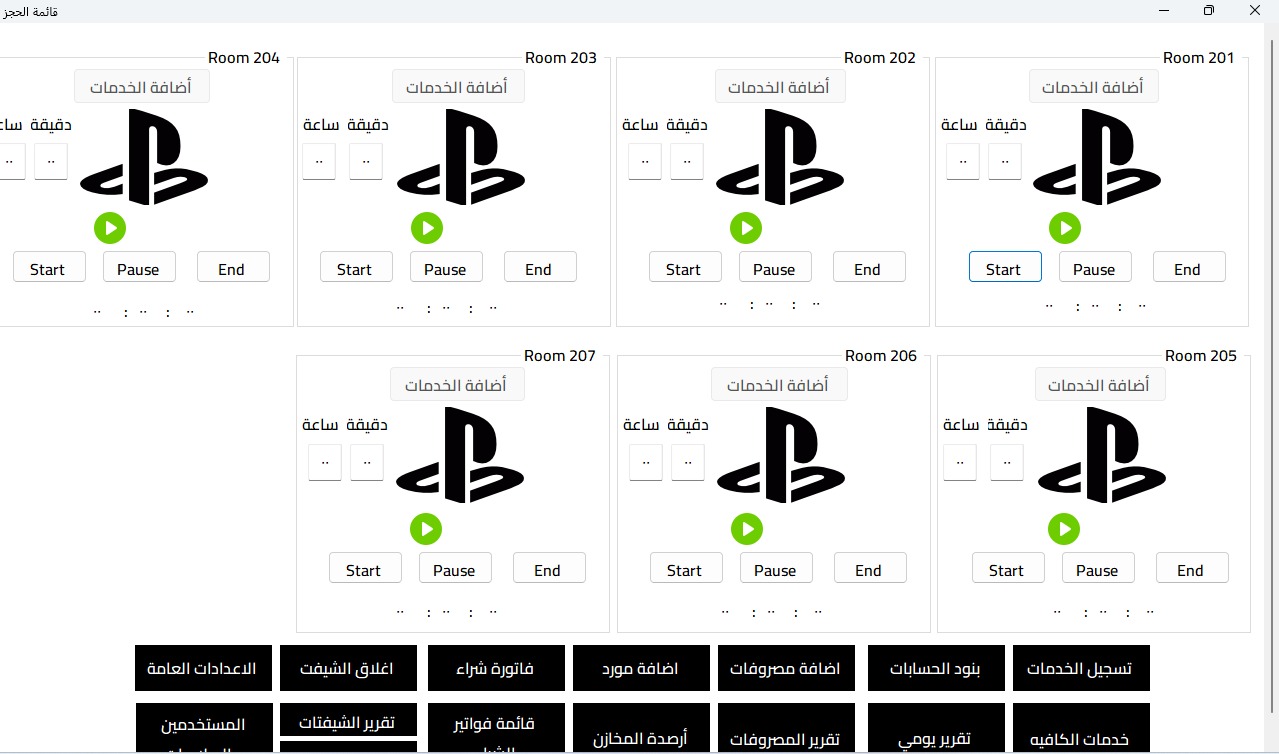Open الاعدادات العامة general settings
The height and width of the screenshot is (754, 1279).
click(x=203, y=668)
